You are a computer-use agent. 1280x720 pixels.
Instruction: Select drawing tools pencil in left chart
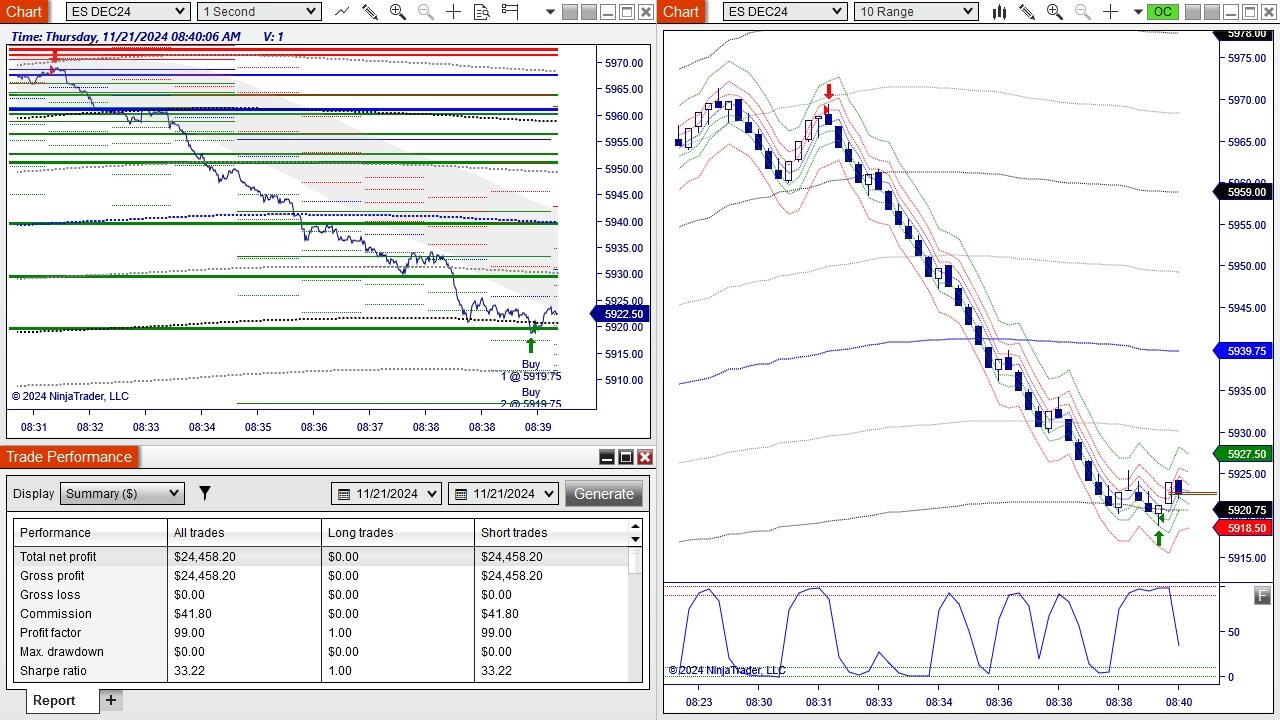(370, 12)
